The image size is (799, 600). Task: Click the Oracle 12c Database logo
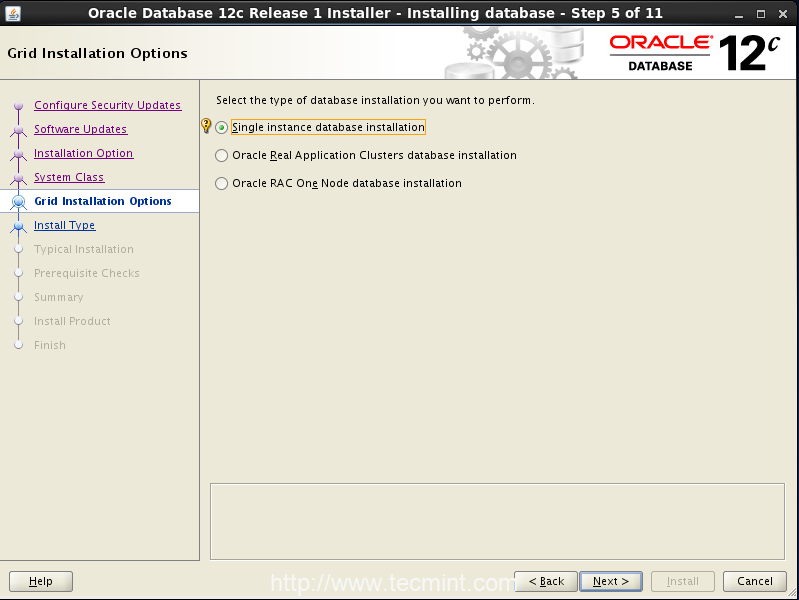coord(695,53)
